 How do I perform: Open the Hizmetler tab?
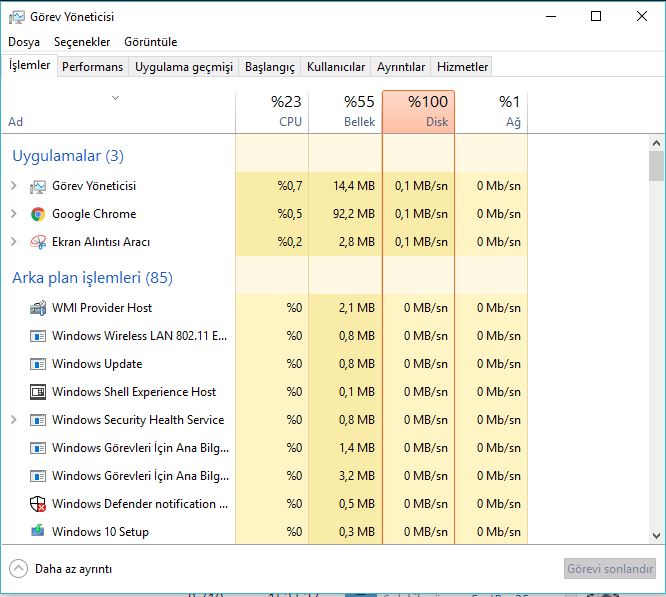pos(462,67)
